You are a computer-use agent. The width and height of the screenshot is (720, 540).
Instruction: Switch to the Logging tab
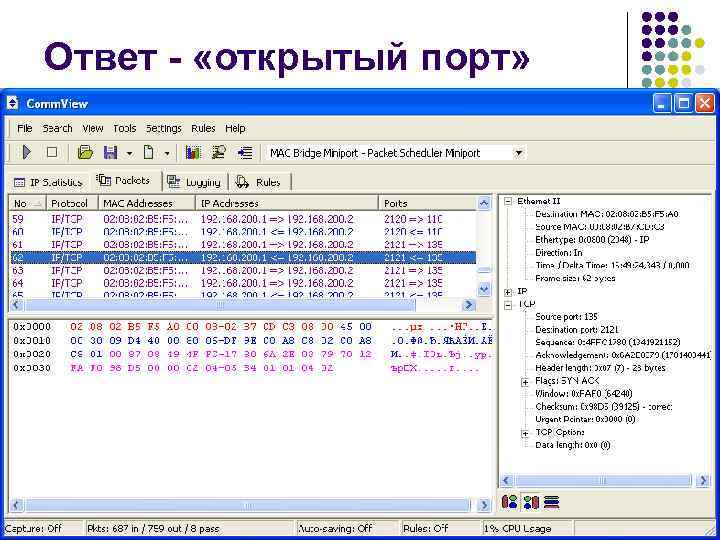194,182
